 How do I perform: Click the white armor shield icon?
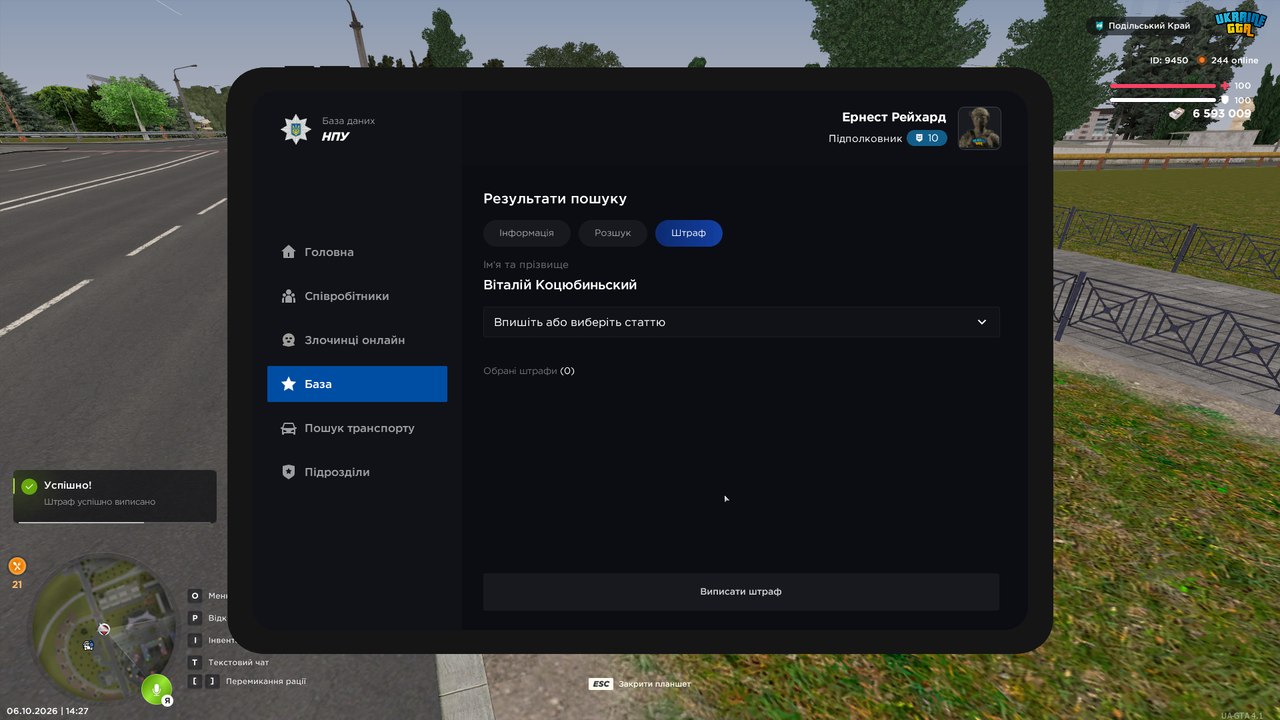1225,100
